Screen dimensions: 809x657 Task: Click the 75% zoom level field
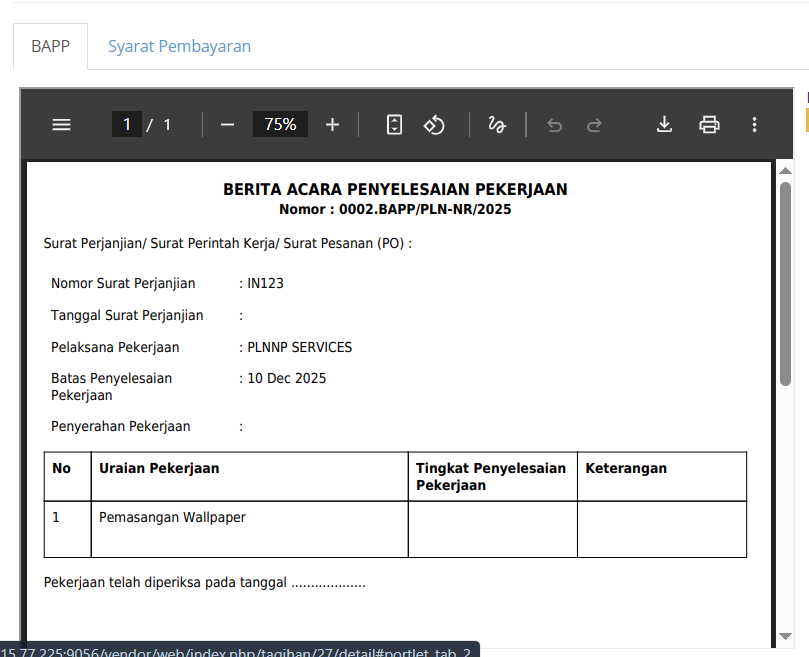click(x=280, y=125)
